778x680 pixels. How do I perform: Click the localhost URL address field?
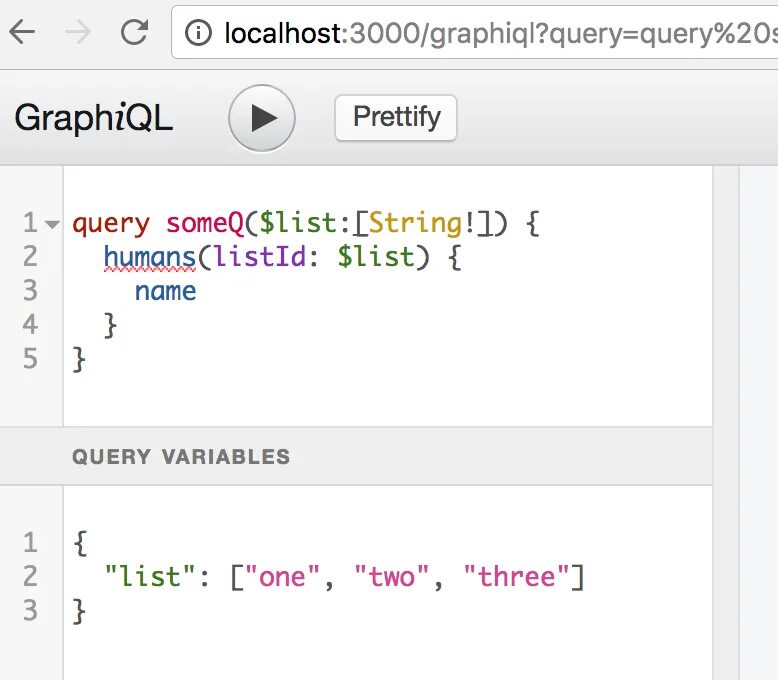click(x=474, y=32)
